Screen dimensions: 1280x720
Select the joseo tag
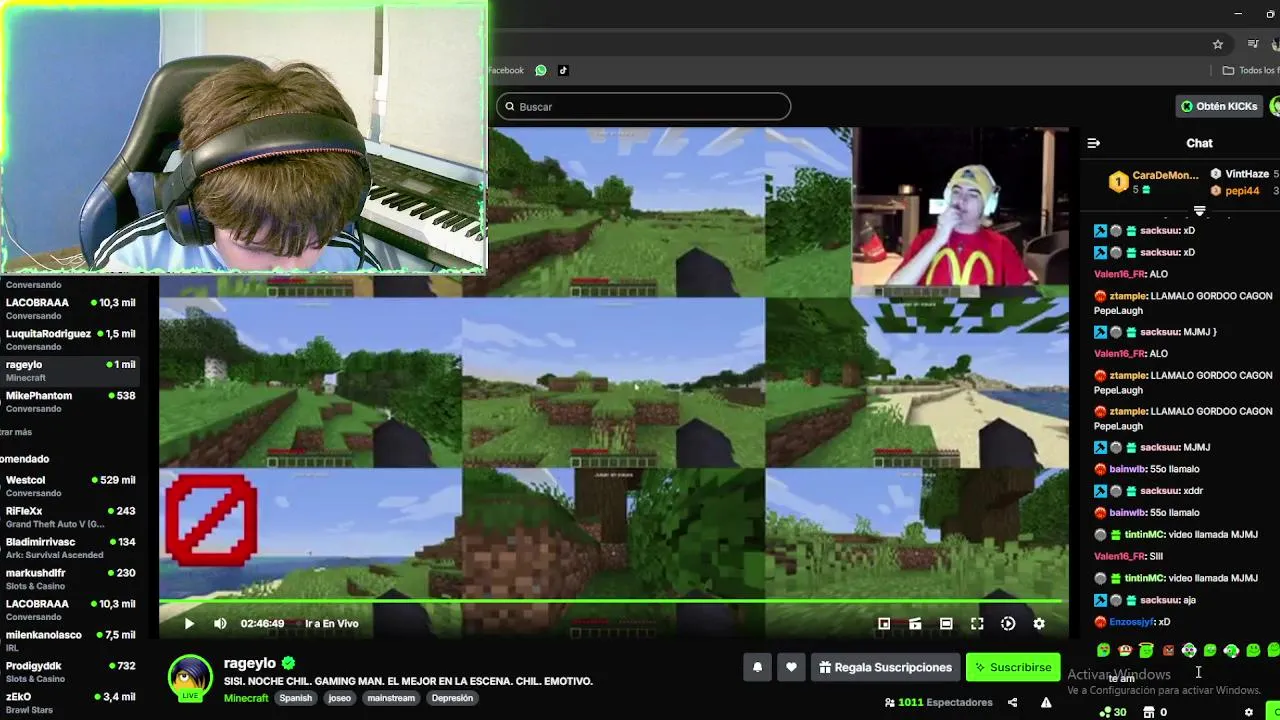click(340, 698)
